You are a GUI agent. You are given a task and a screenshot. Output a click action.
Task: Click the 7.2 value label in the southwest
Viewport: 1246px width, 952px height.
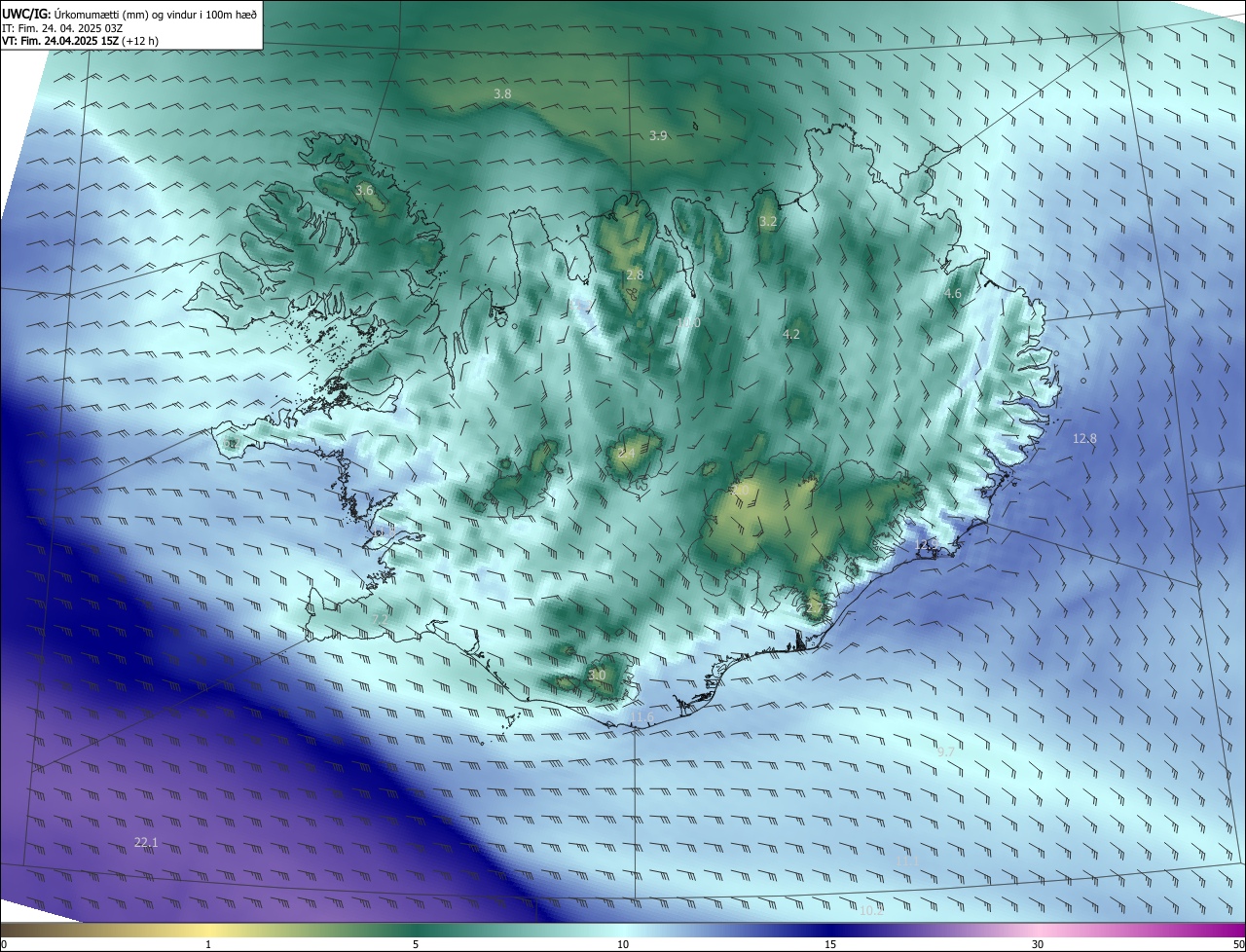pos(380,620)
